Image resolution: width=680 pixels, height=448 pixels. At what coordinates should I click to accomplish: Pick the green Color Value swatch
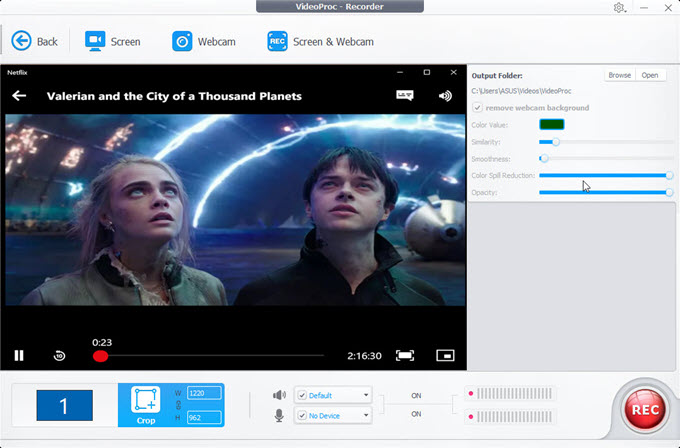point(552,125)
